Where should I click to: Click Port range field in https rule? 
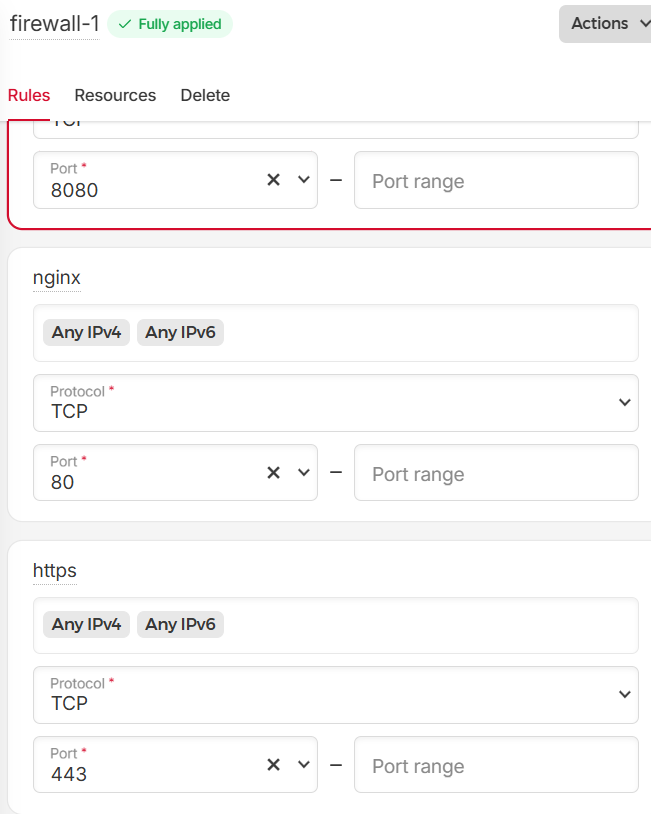(496, 765)
